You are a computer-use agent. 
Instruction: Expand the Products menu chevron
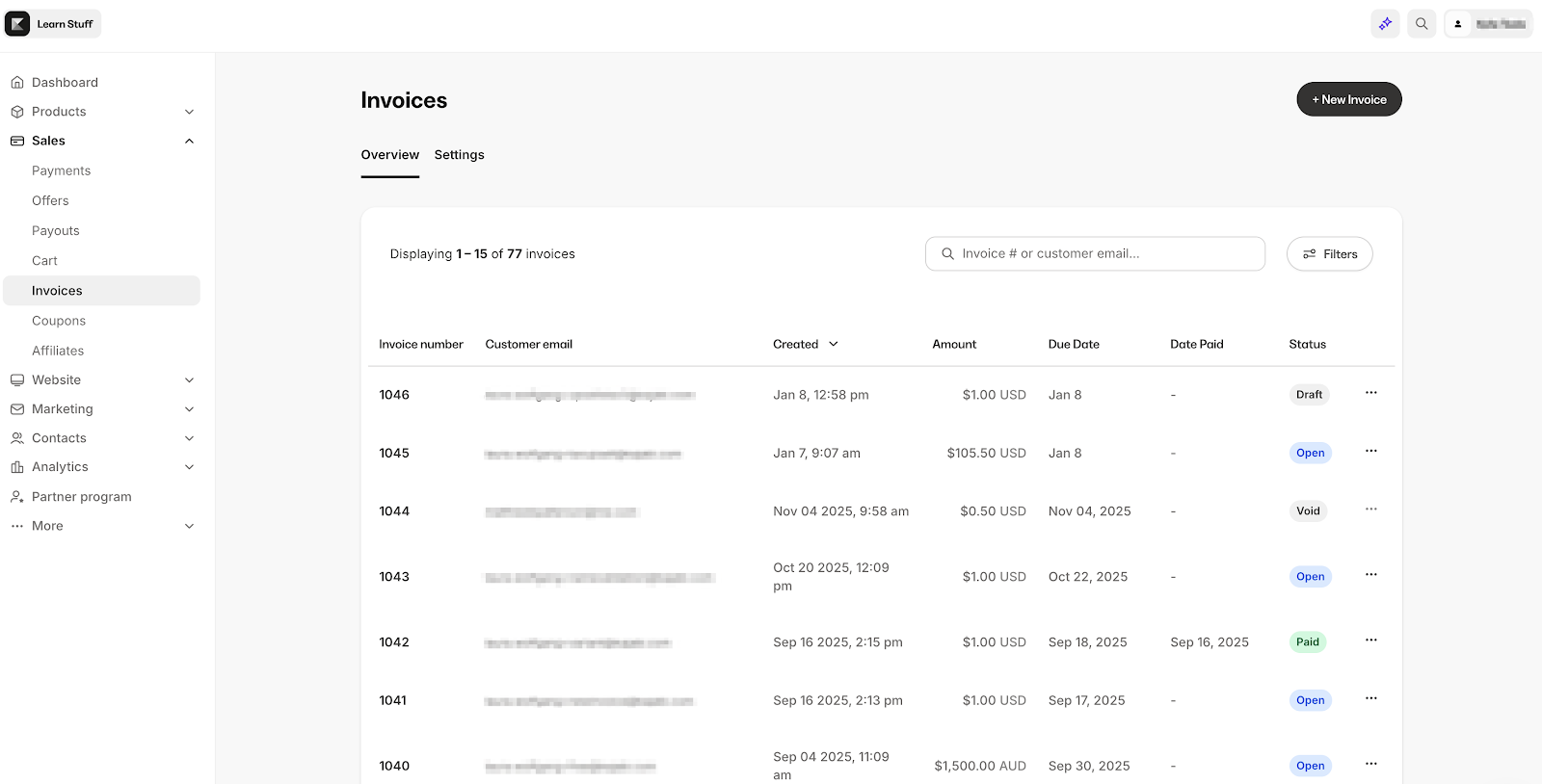(x=189, y=112)
